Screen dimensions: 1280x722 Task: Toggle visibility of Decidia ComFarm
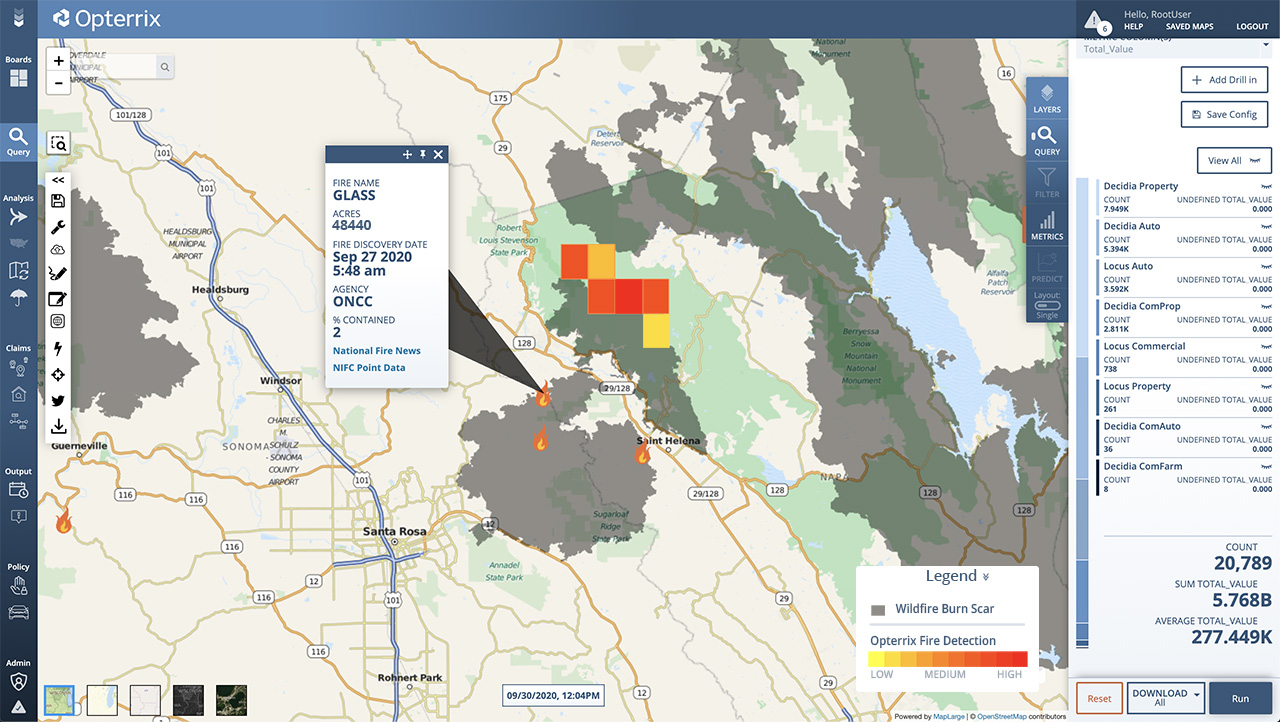coord(1266,466)
